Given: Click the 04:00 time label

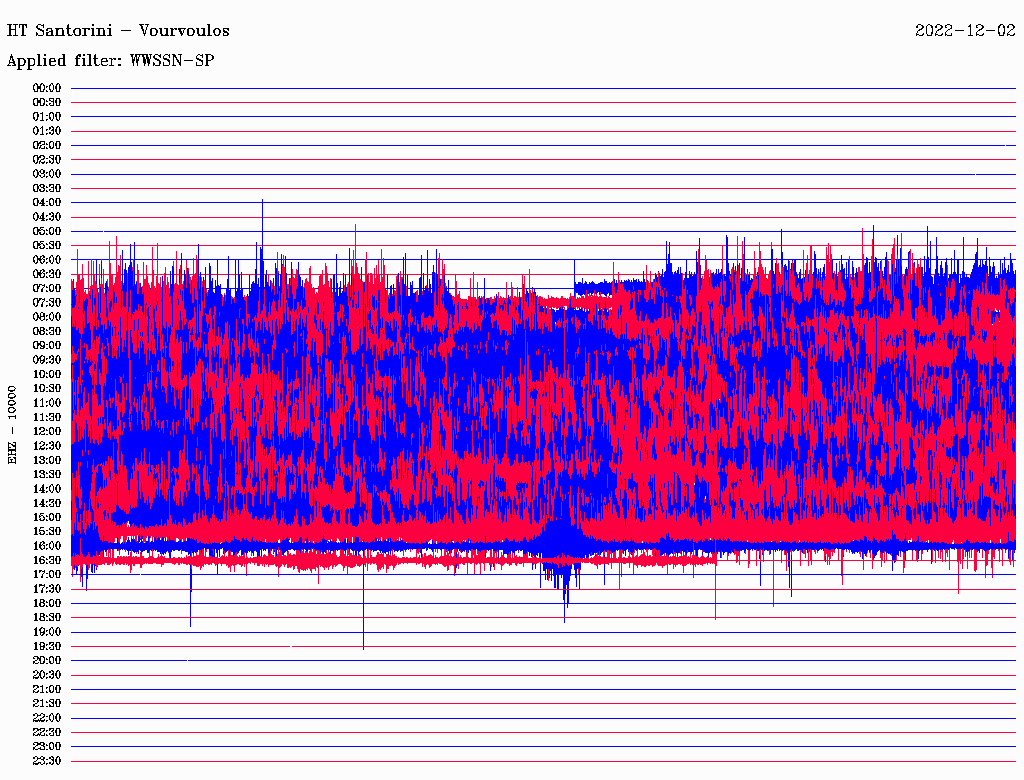Looking at the screenshot, I should [47, 202].
